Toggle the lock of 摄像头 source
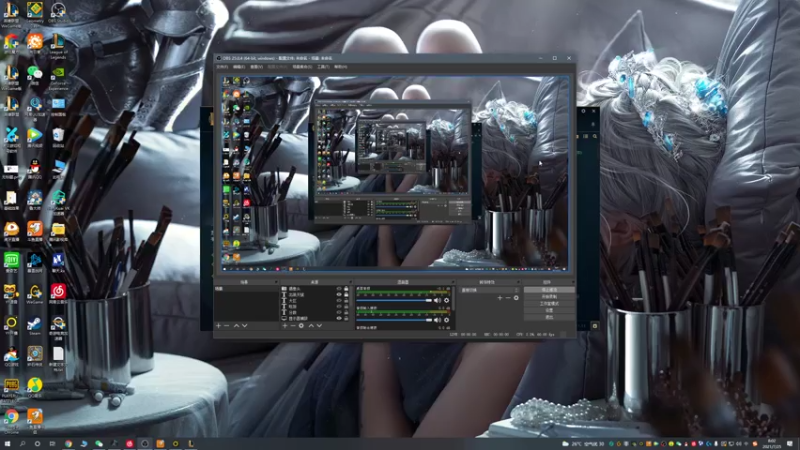This screenshot has width=800, height=450. click(346, 289)
